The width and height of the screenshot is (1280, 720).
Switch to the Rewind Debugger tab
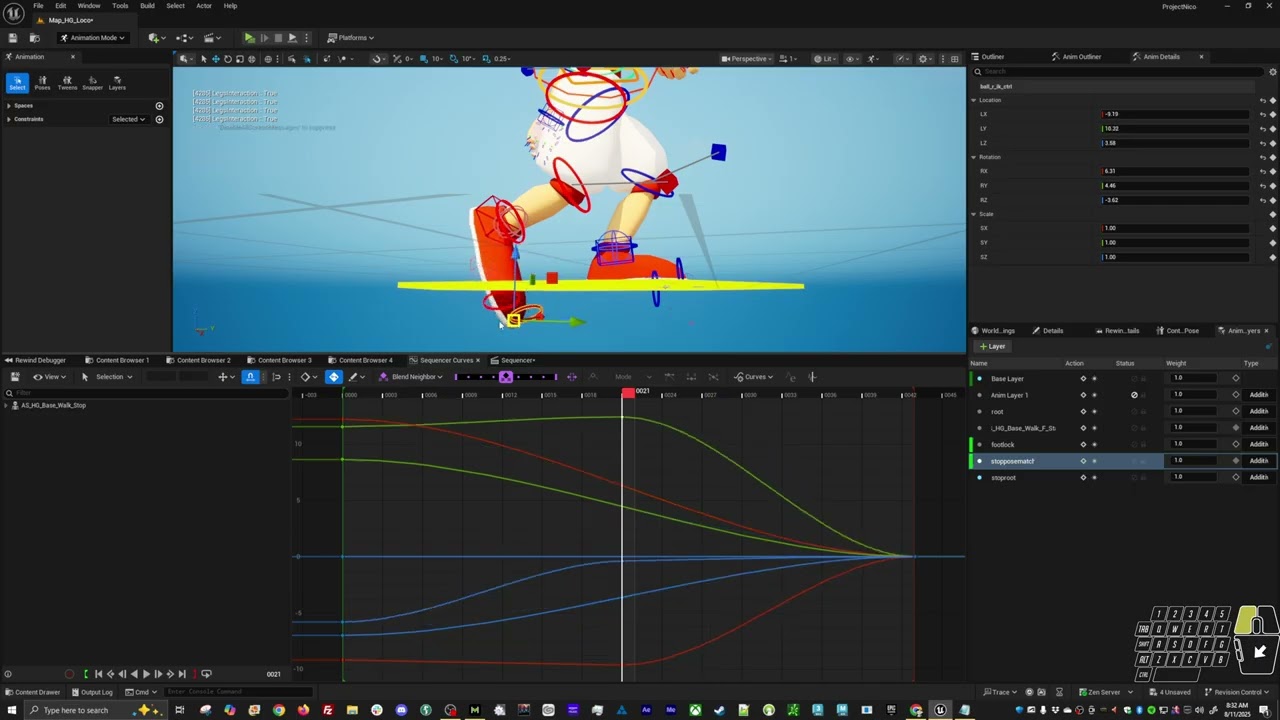(x=35, y=360)
